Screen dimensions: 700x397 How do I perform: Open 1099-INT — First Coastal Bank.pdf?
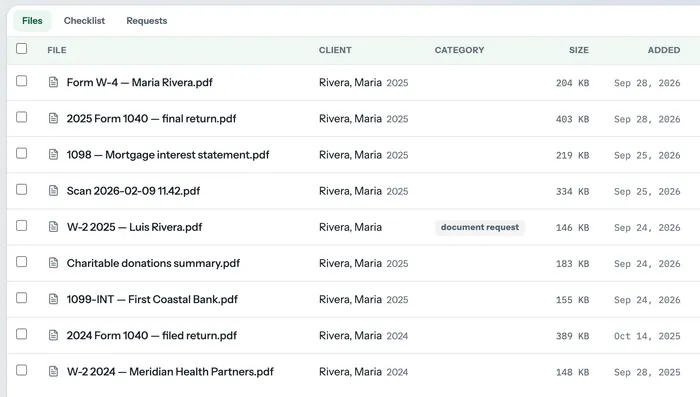[152, 300]
